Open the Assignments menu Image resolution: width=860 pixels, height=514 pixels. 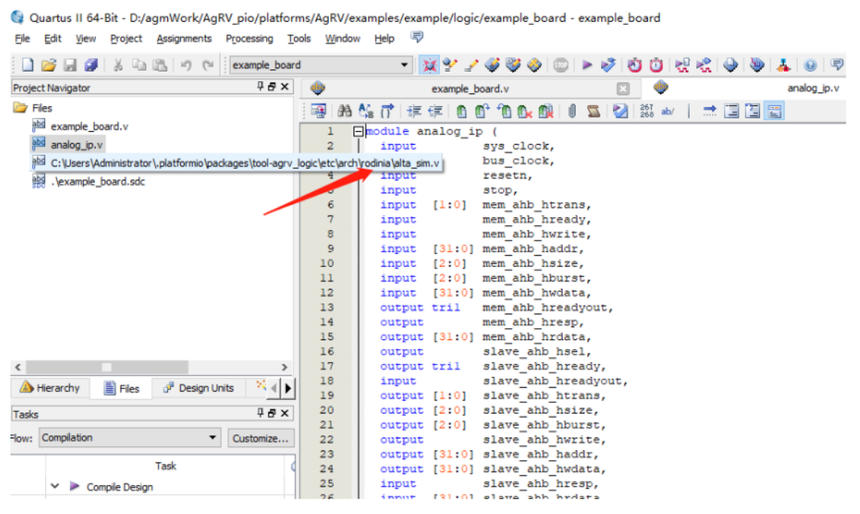184,38
